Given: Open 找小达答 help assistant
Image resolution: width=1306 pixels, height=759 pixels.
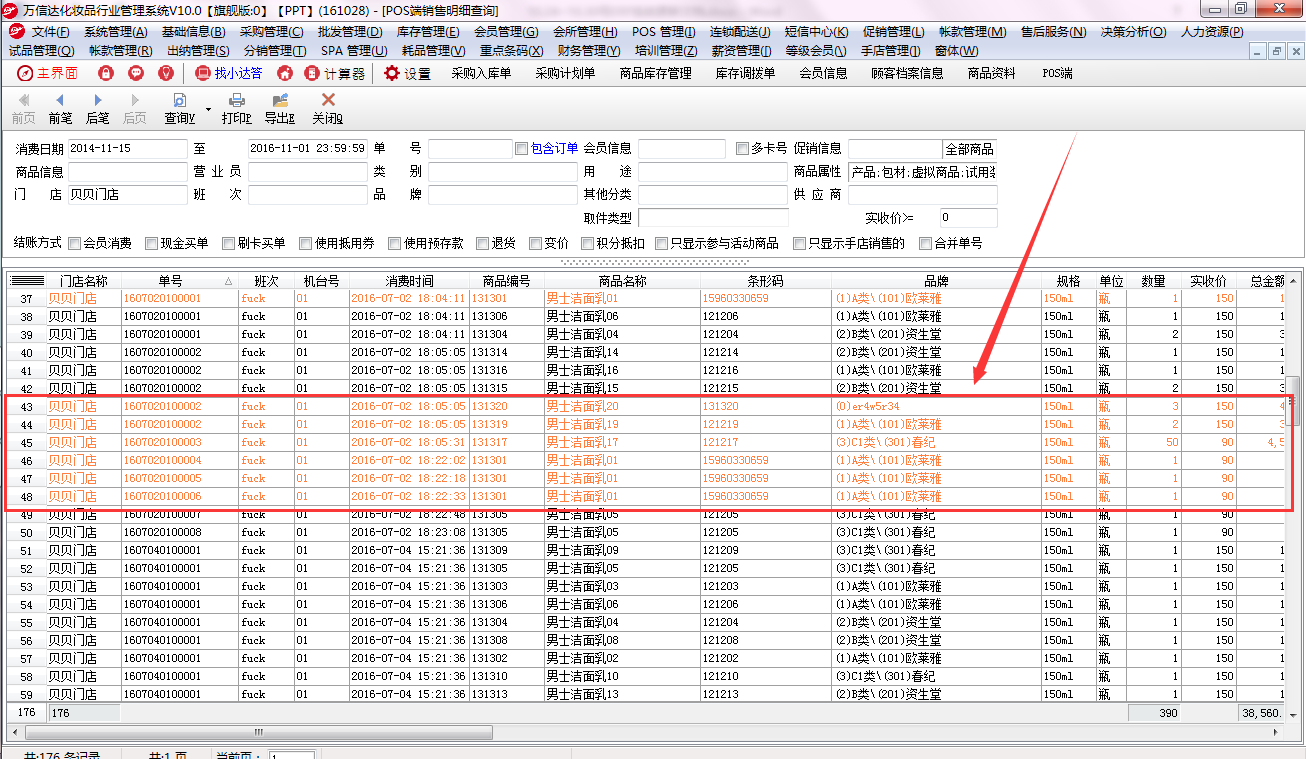Looking at the screenshot, I should pyautogui.click(x=229, y=73).
